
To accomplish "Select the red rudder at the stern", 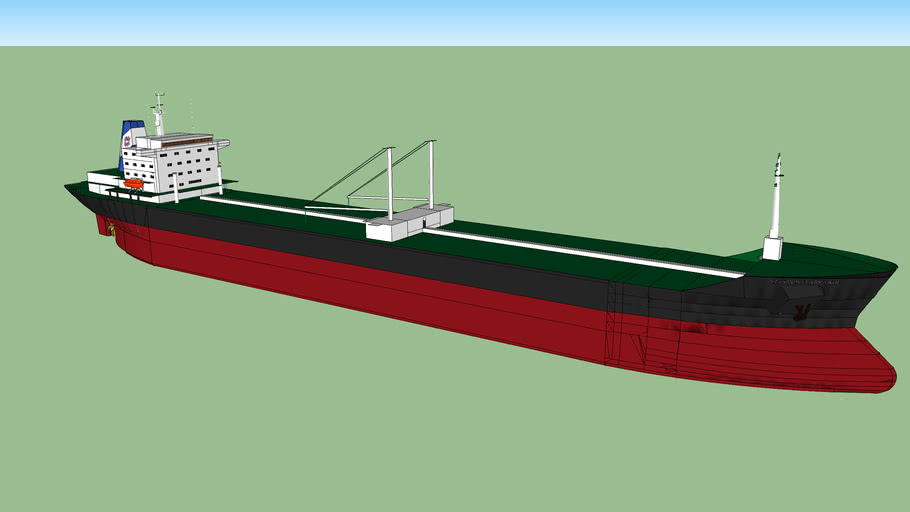I will (104, 226).
